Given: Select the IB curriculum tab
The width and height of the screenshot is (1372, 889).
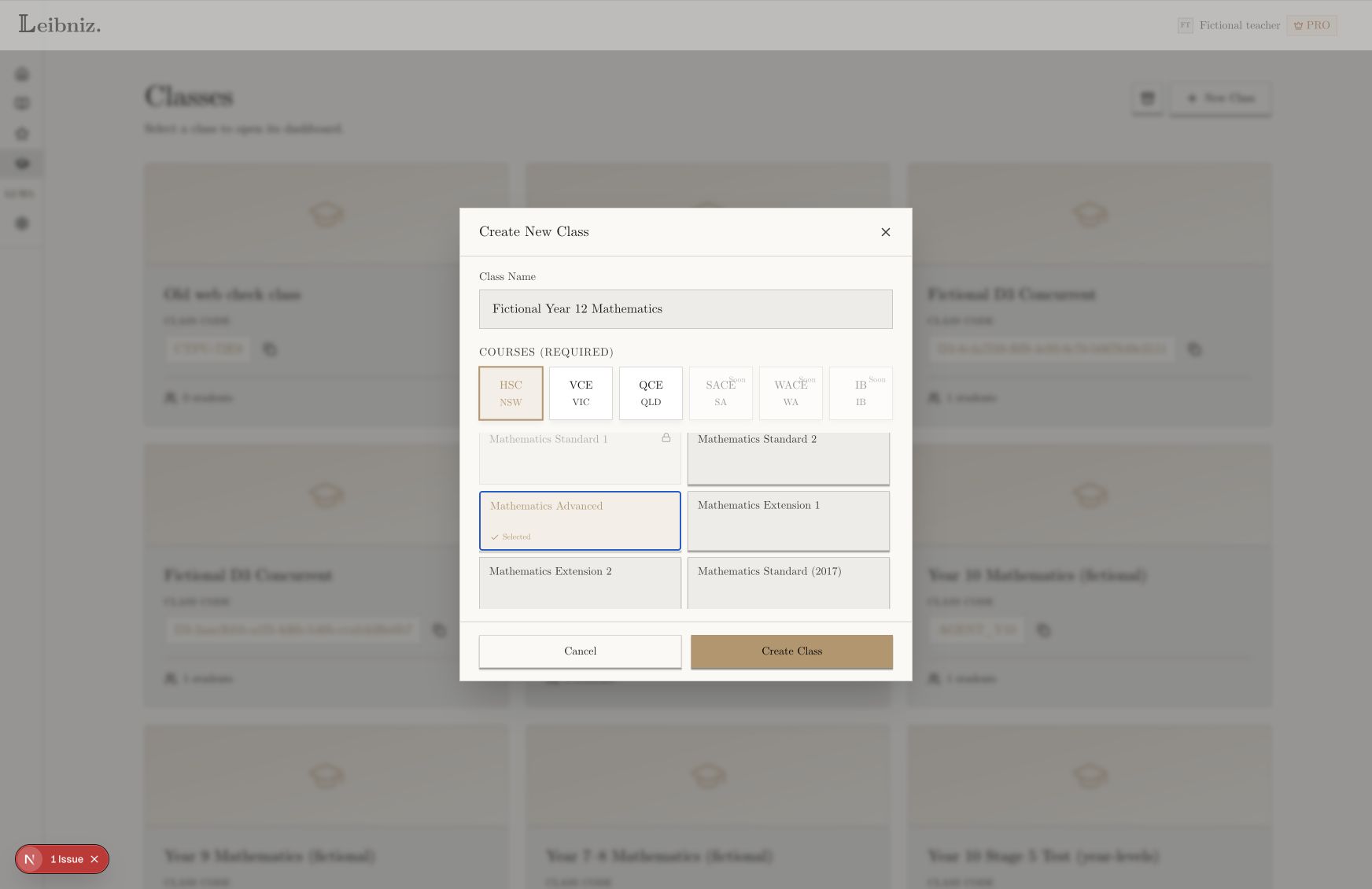Looking at the screenshot, I should (861, 393).
